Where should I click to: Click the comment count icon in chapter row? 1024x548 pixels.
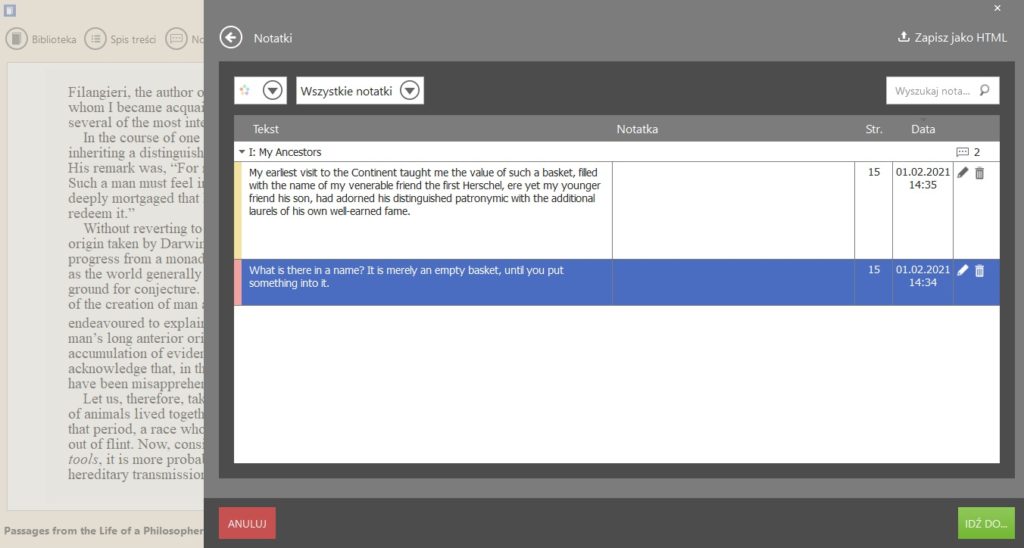click(x=962, y=152)
